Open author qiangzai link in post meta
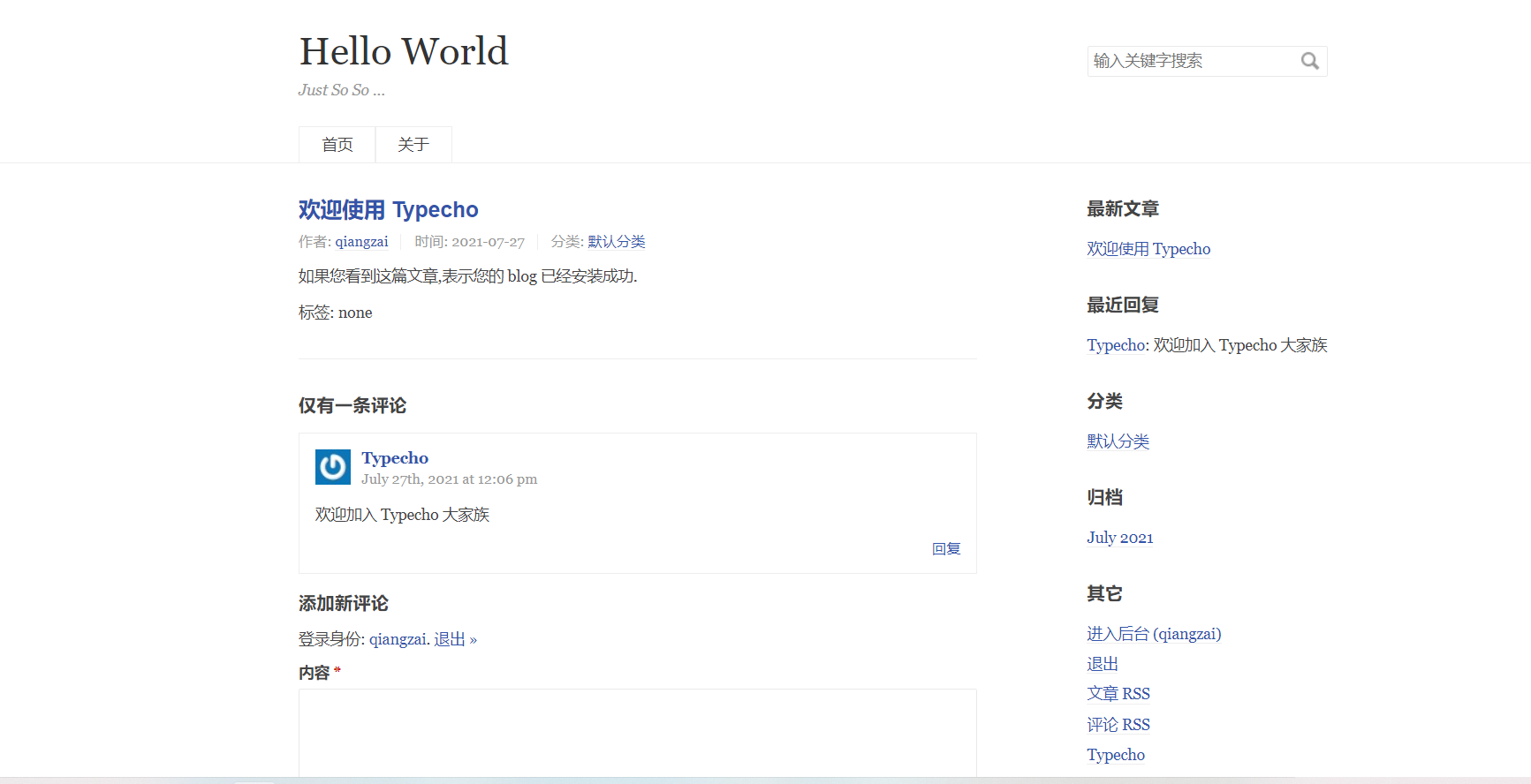 [x=361, y=242]
